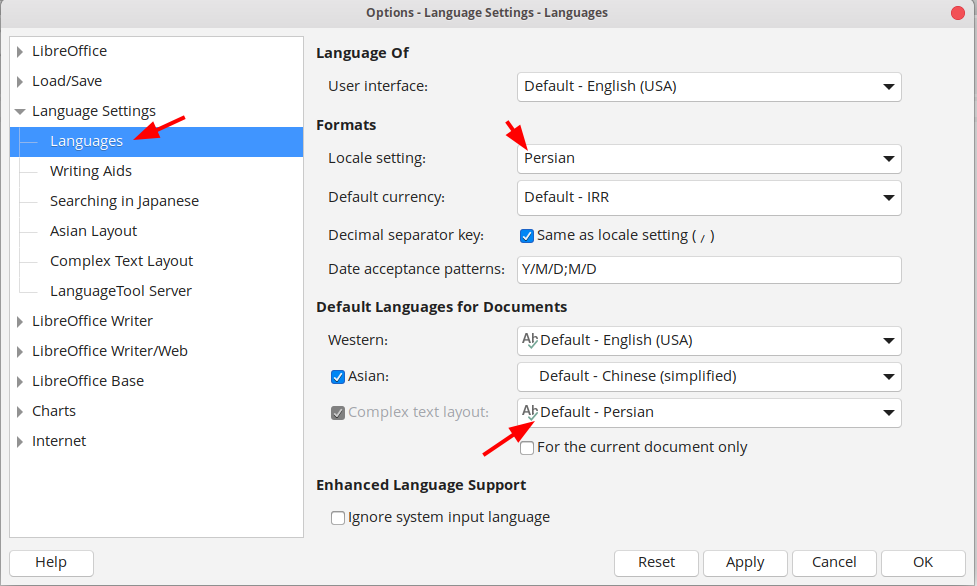The width and height of the screenshot is (977, 586).
Task: Open the Asian language dropdown
Action: (709, 377)
